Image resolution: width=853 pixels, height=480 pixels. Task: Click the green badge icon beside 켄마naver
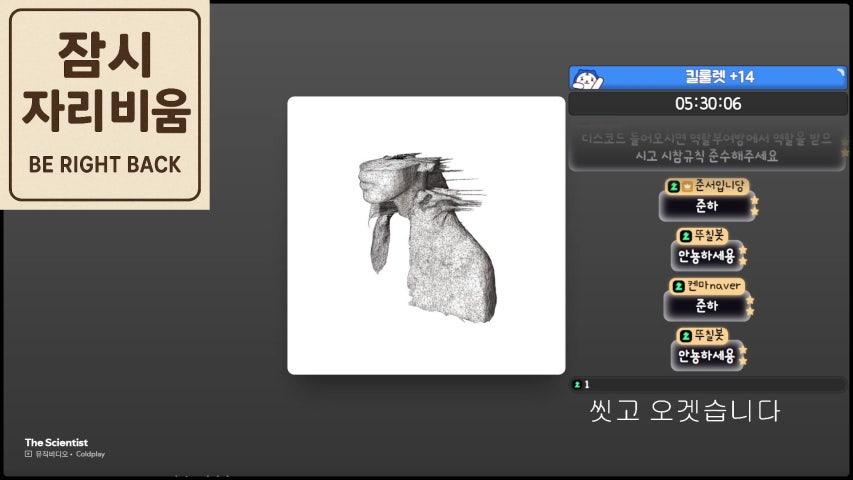(x=678, y=286)
